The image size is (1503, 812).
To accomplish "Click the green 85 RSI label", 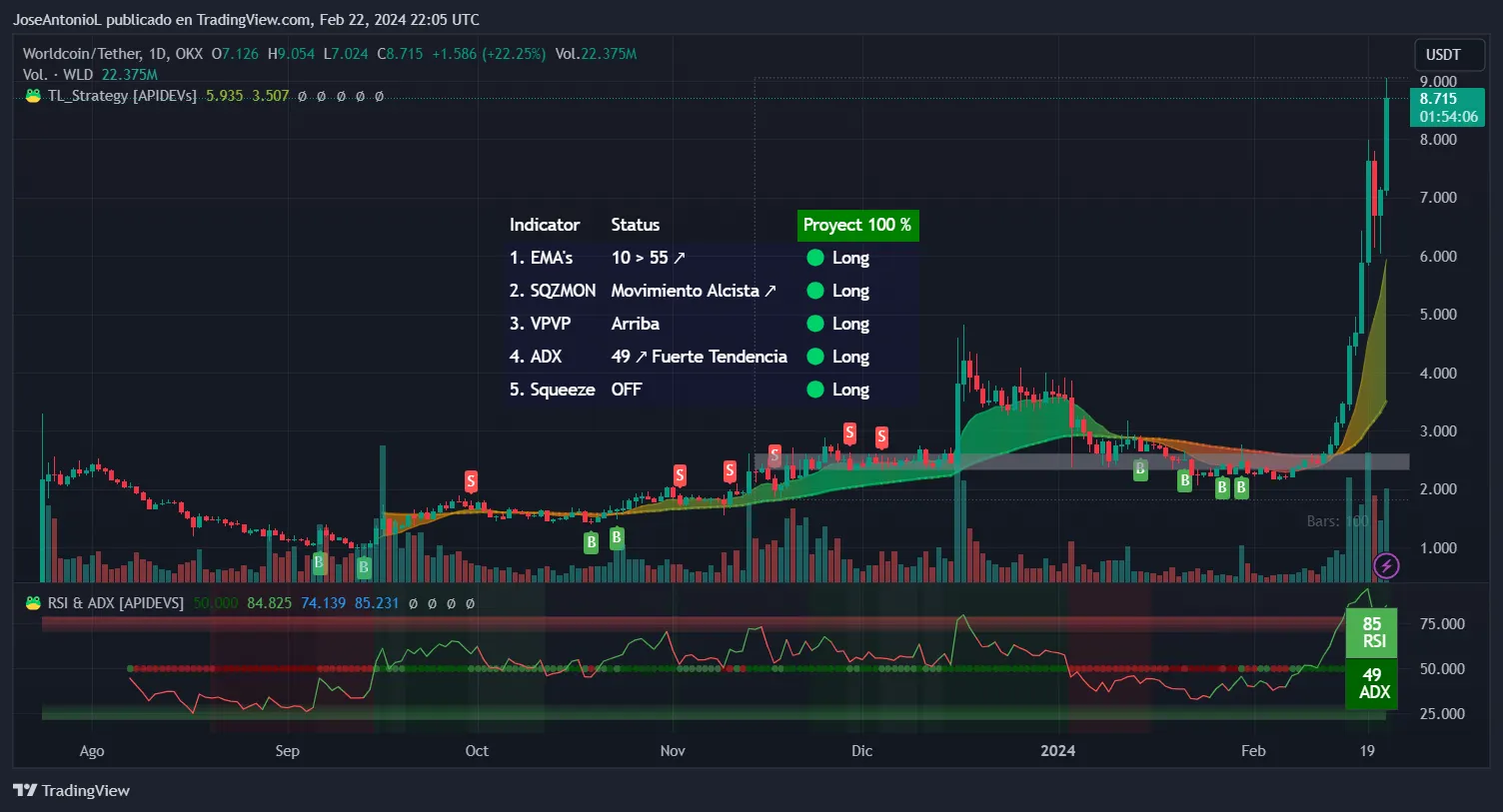I will click(1372, 632).
